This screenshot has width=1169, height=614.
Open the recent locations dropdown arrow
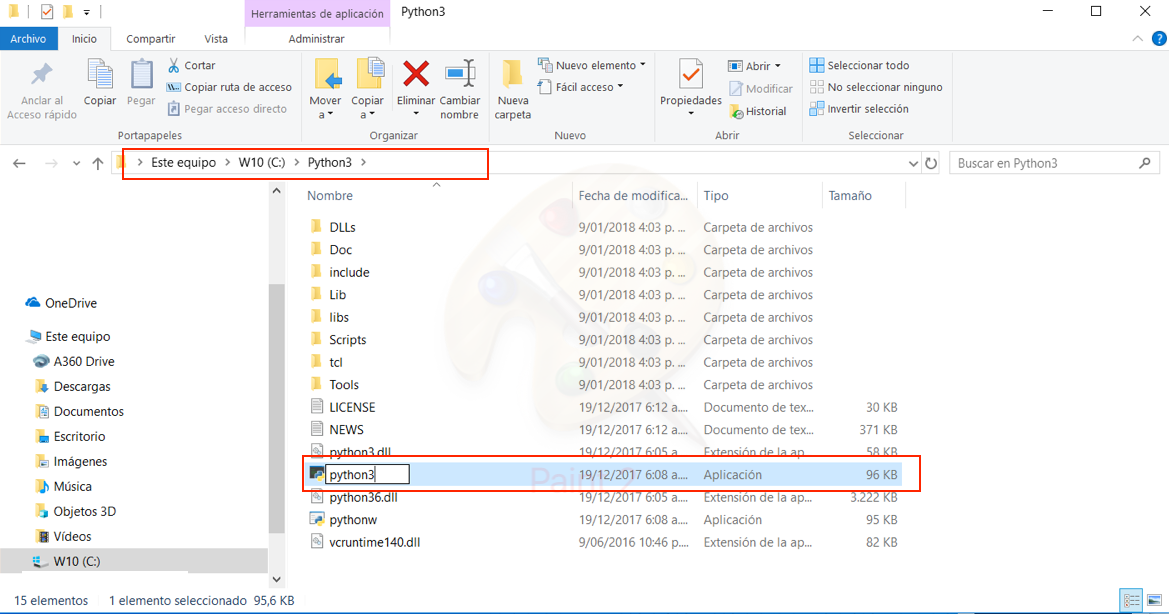click(76, 163)
